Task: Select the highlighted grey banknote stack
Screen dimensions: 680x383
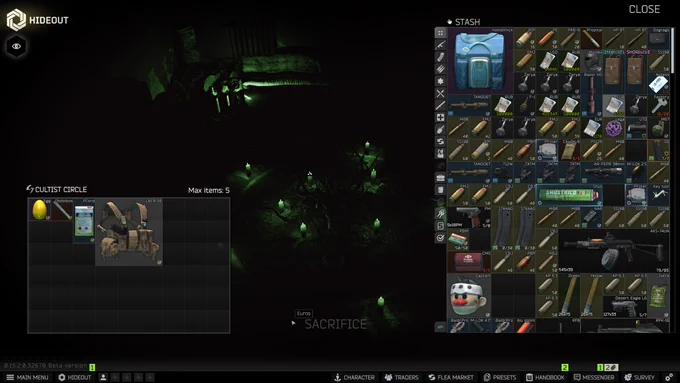Action: coord(614,106)
